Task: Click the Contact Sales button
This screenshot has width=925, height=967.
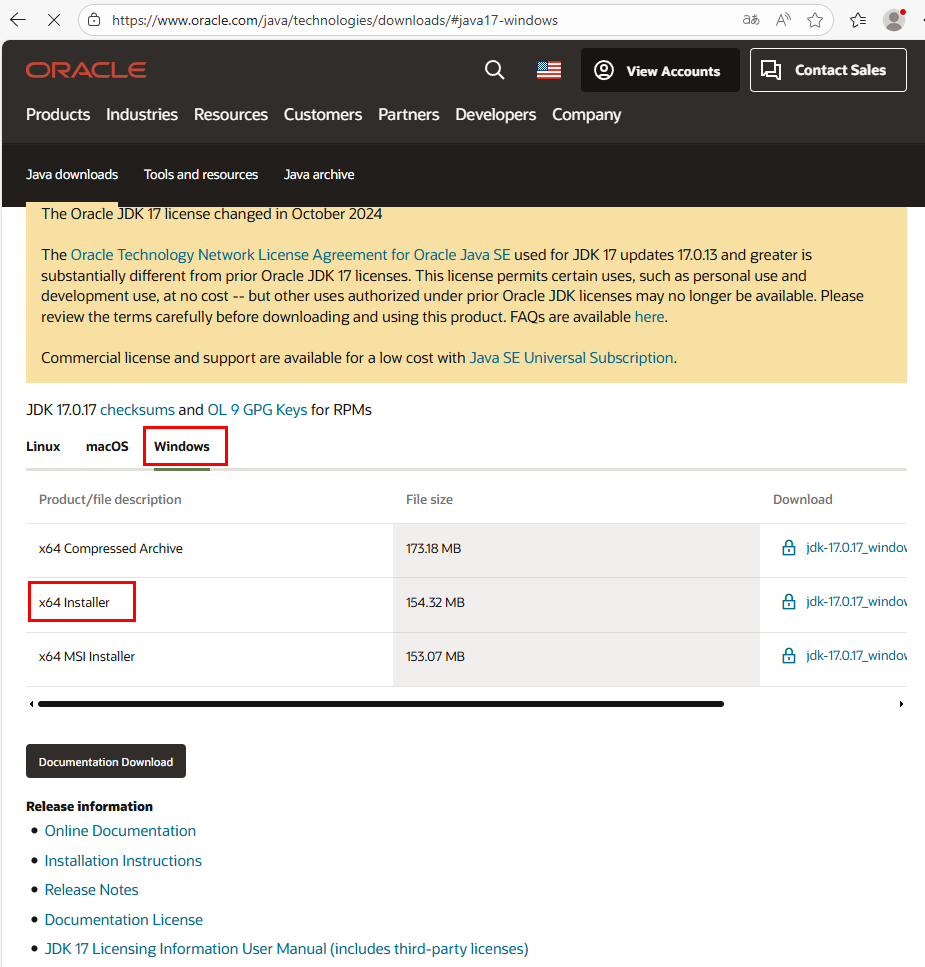Action: click(x=828, y=70)
